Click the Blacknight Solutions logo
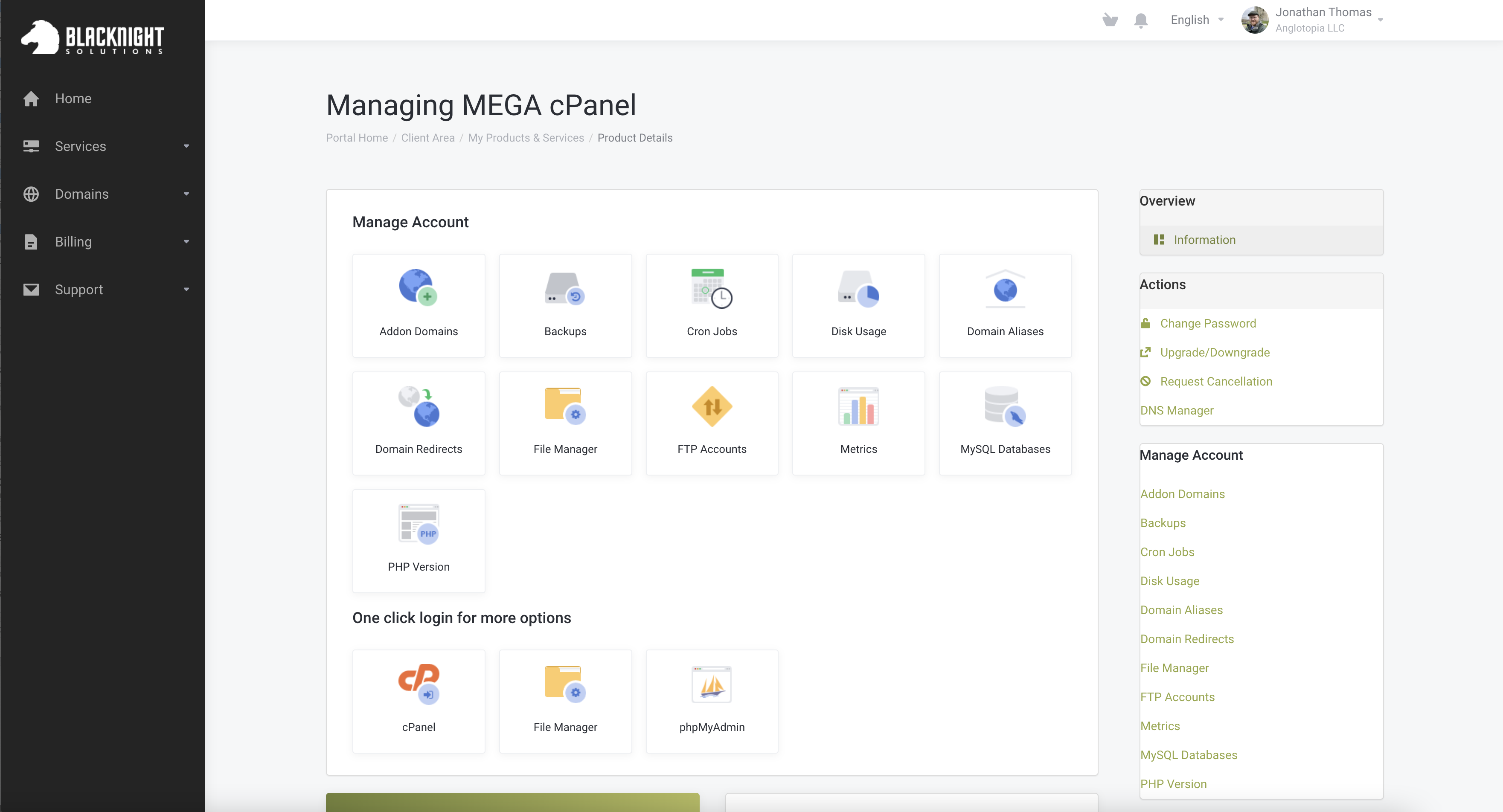Image resolution: width=1503 pixels, height=812 pixels. (92, 38)
